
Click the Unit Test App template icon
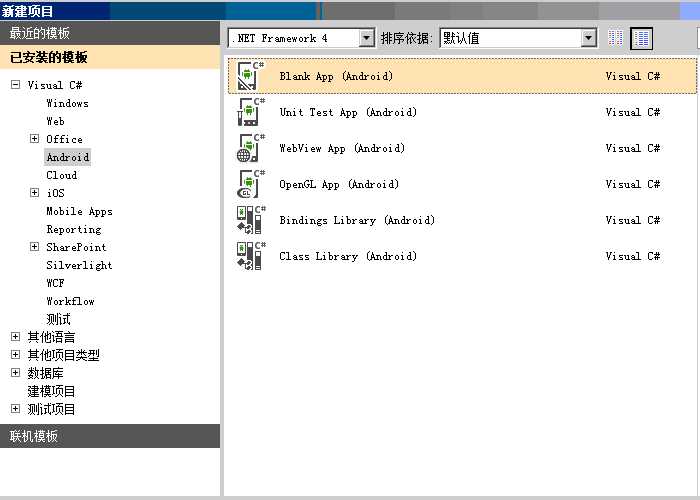click(251, 112)
